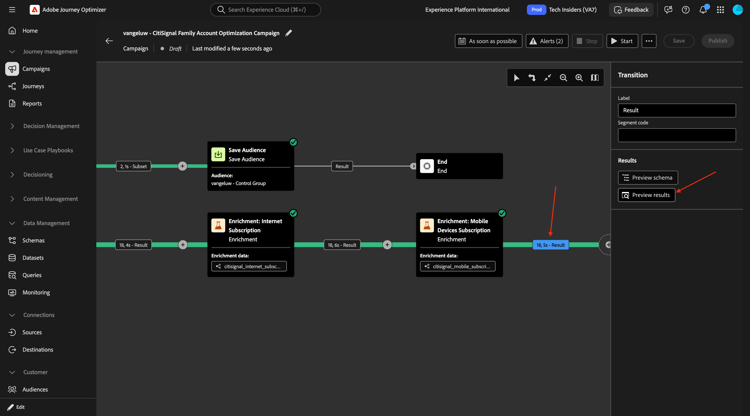Open Journeys in the sidebar
Viewport: 750px width, 416px height.
pos(33,86)
